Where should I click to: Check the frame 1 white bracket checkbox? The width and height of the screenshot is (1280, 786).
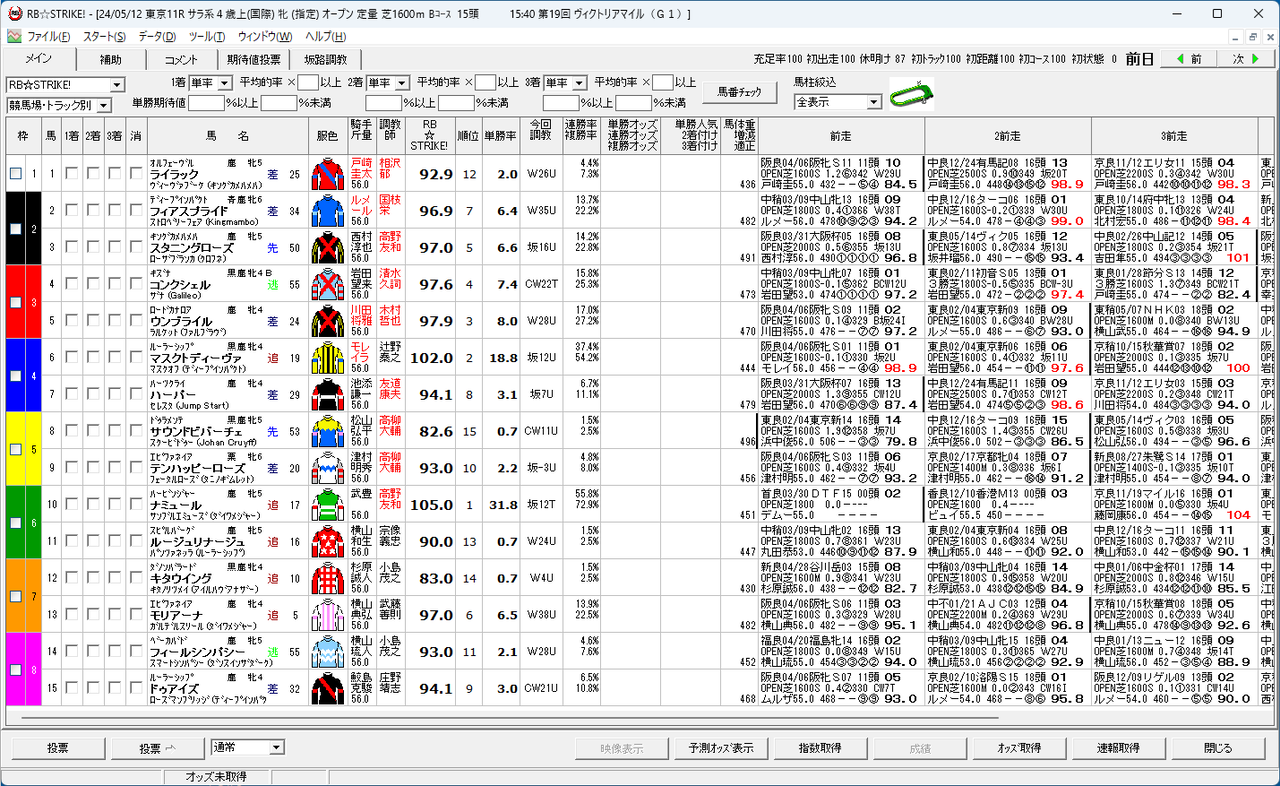pos(15,174)
